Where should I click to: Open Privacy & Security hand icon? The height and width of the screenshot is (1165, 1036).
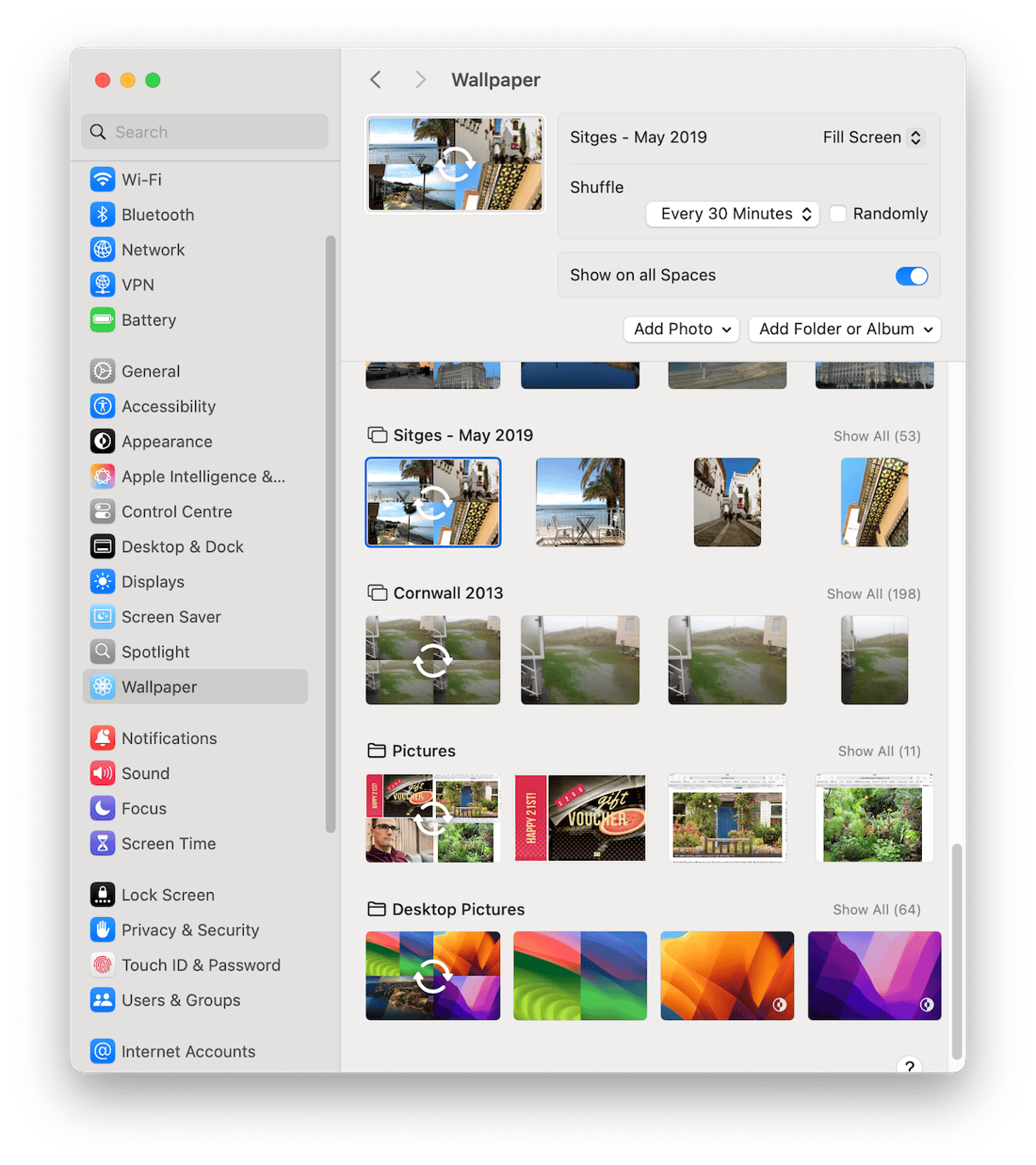coord(102,930)
